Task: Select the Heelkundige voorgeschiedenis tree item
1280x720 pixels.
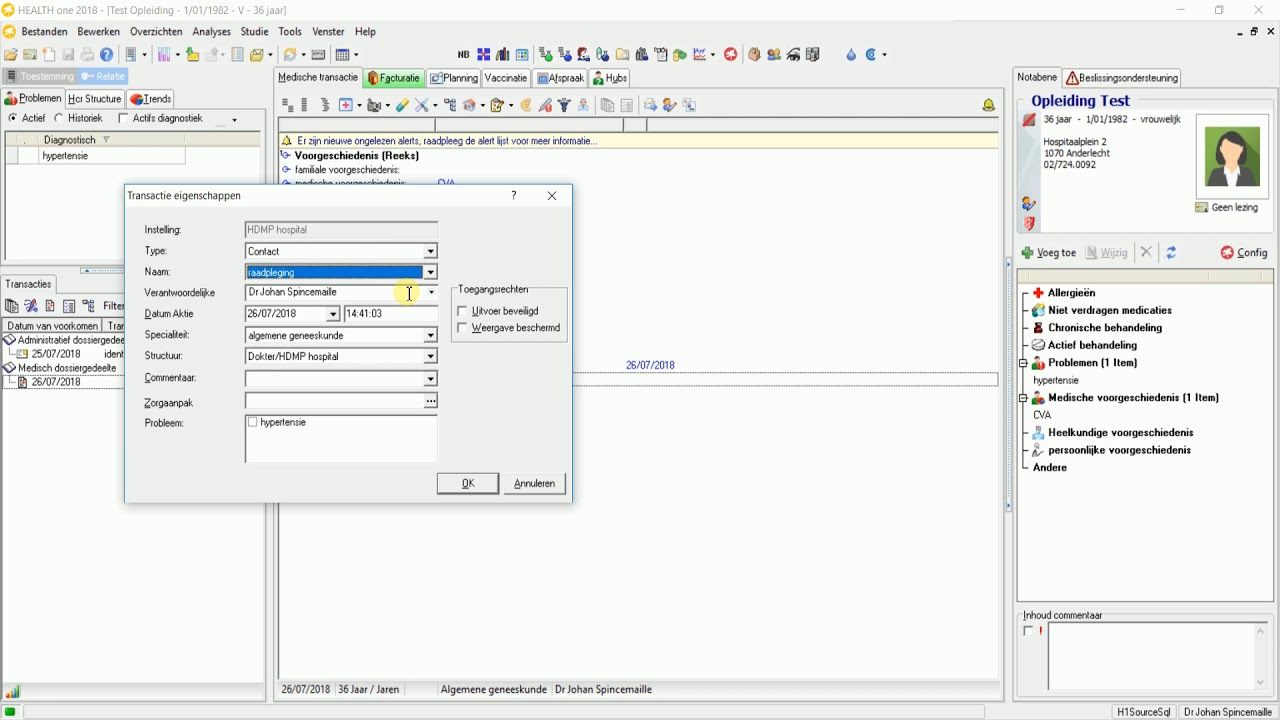Action: point(1120,433)
